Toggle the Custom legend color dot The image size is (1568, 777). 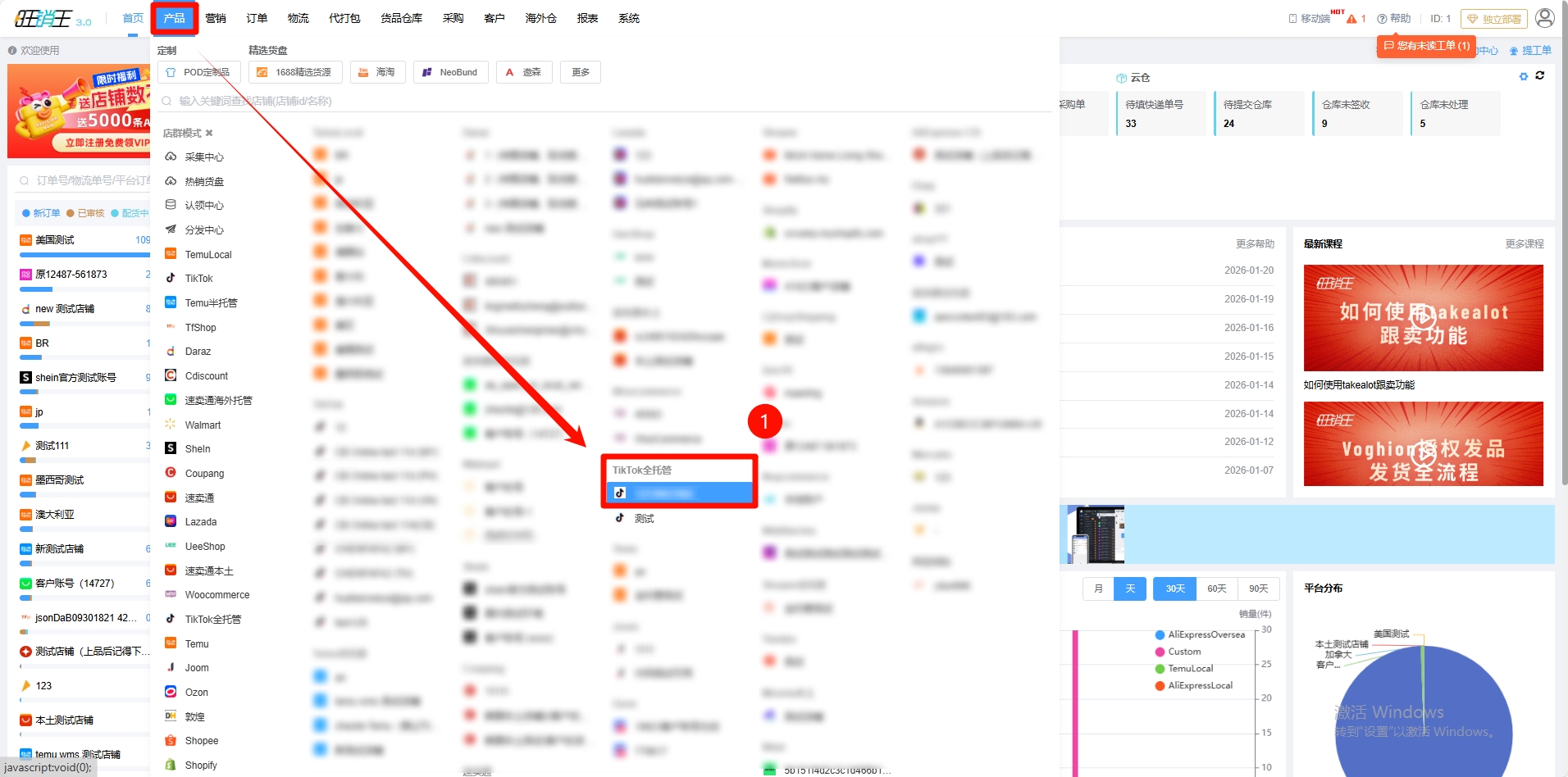(1160, 652)
